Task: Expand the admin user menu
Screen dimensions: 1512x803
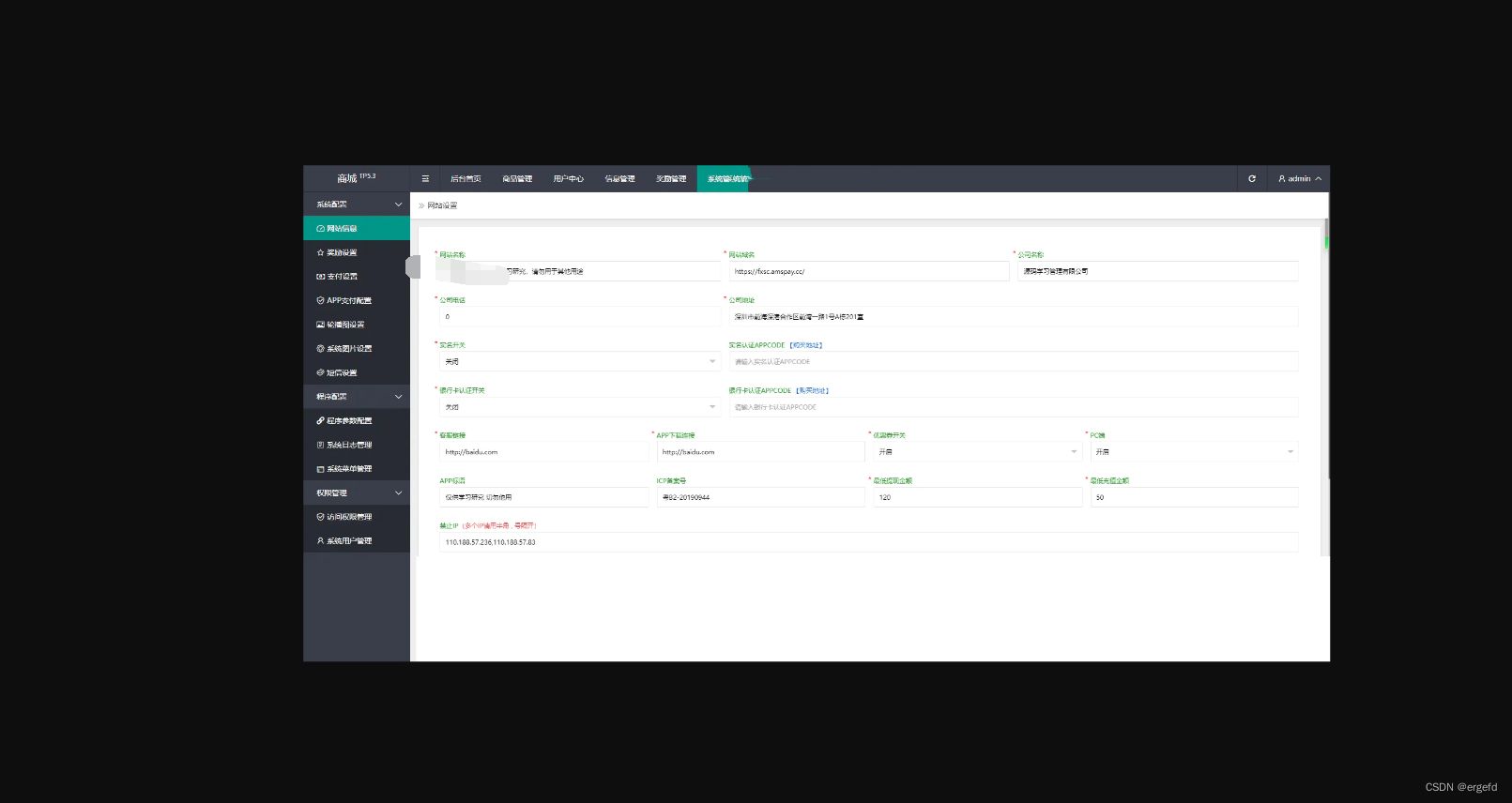Action: tap(1299, 178)
